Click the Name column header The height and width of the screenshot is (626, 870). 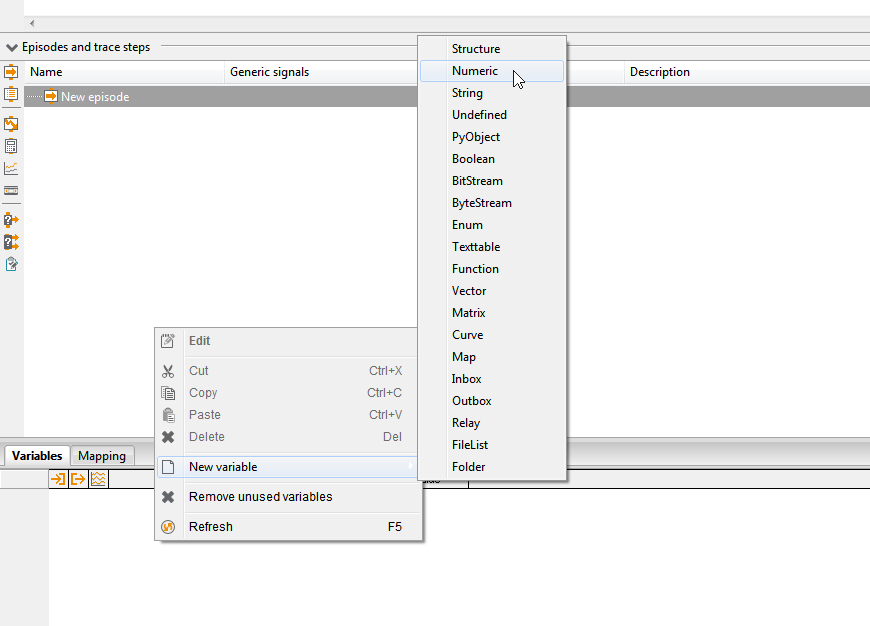124,72
